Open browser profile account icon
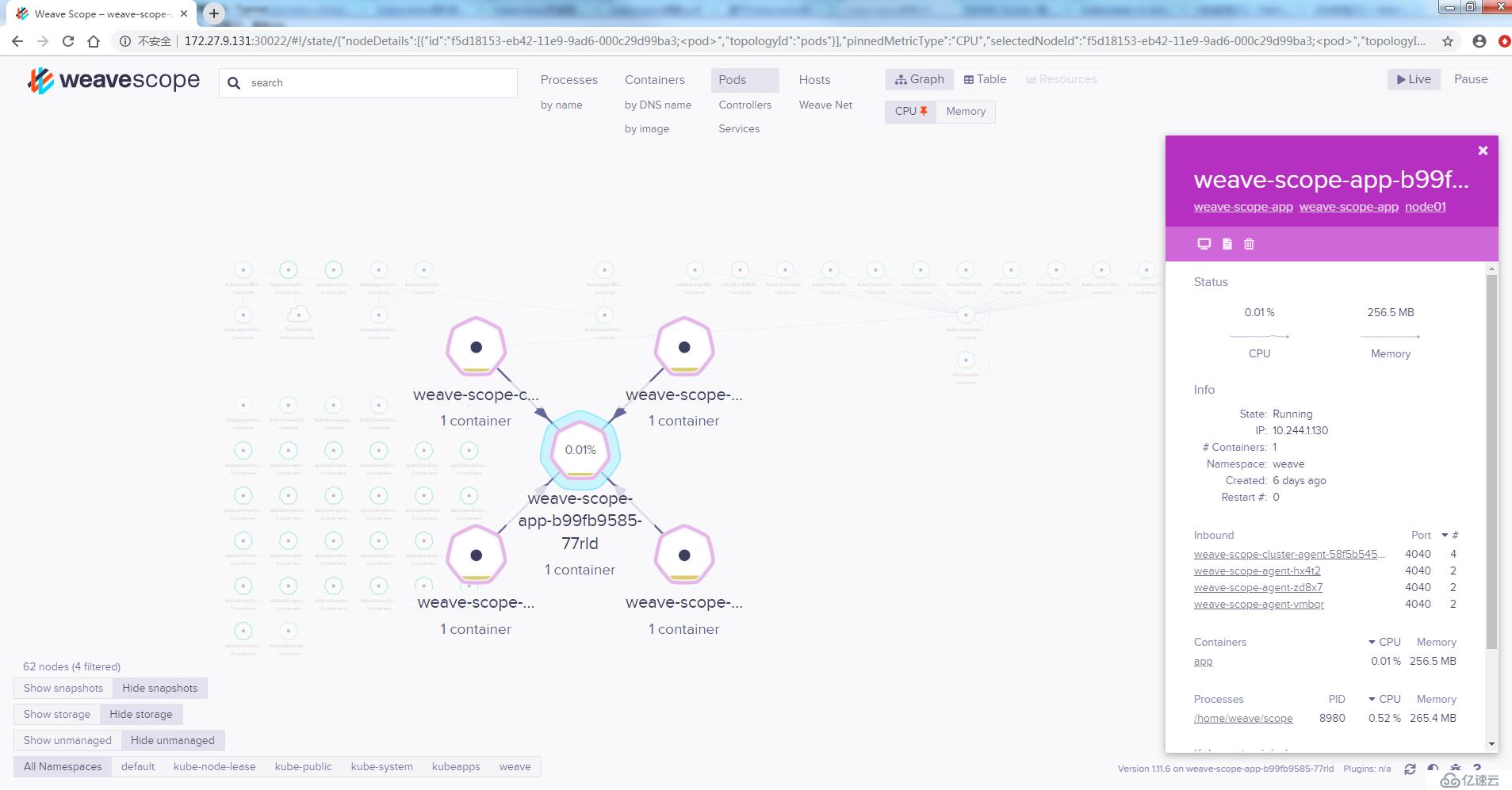This screenshot has height=790, width=1512. [x=1479, y=41]
